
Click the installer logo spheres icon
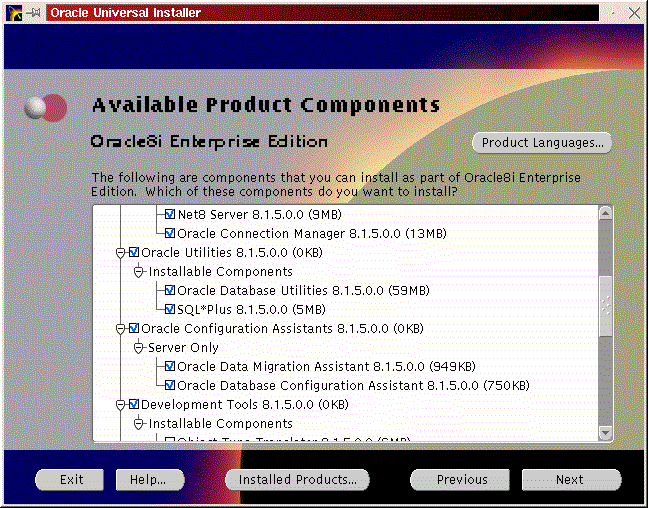46,106
